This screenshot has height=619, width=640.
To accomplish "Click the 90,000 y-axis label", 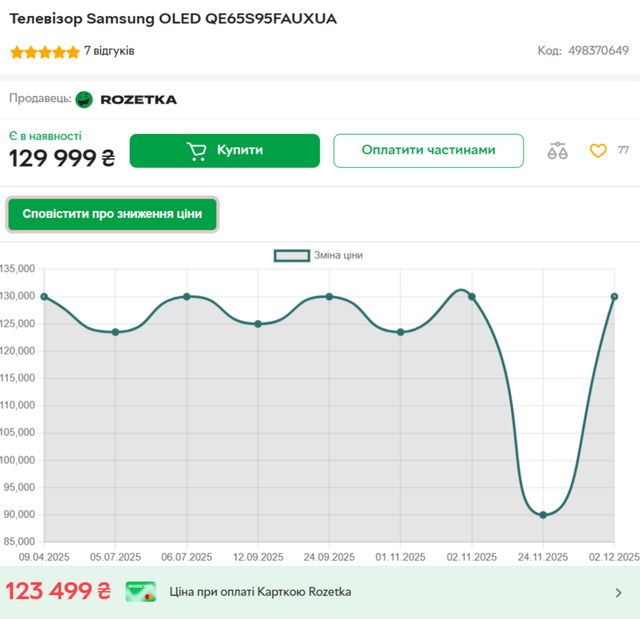I will pyautogui.click(x=19, y=515).
